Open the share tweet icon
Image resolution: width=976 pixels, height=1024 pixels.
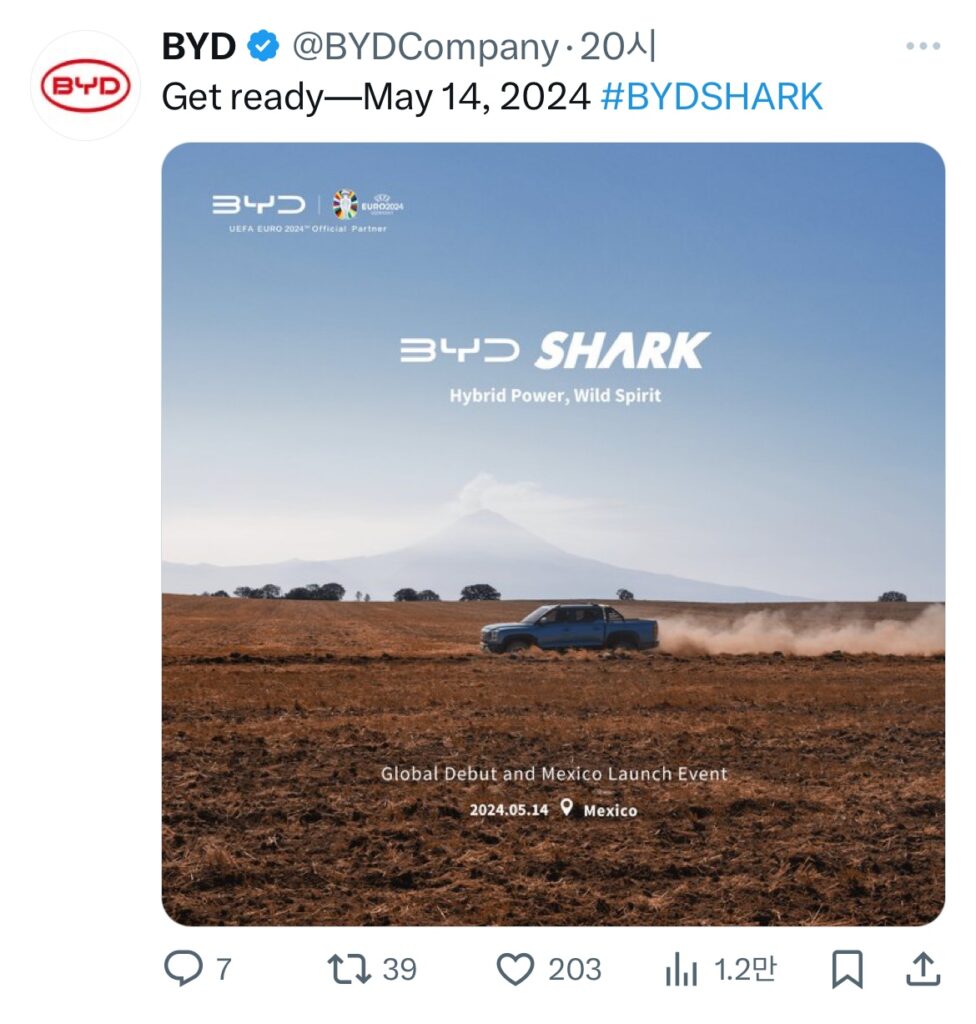(922, 968)
